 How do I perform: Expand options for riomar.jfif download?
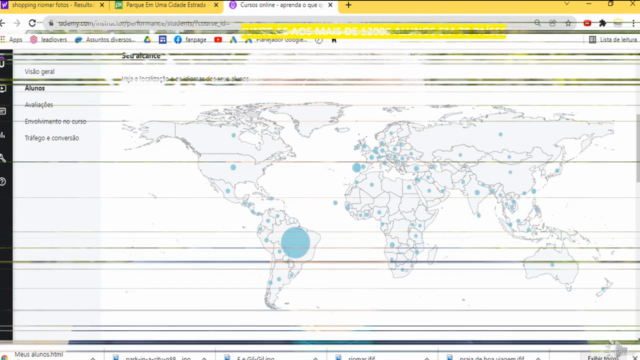tap(427, 358)
